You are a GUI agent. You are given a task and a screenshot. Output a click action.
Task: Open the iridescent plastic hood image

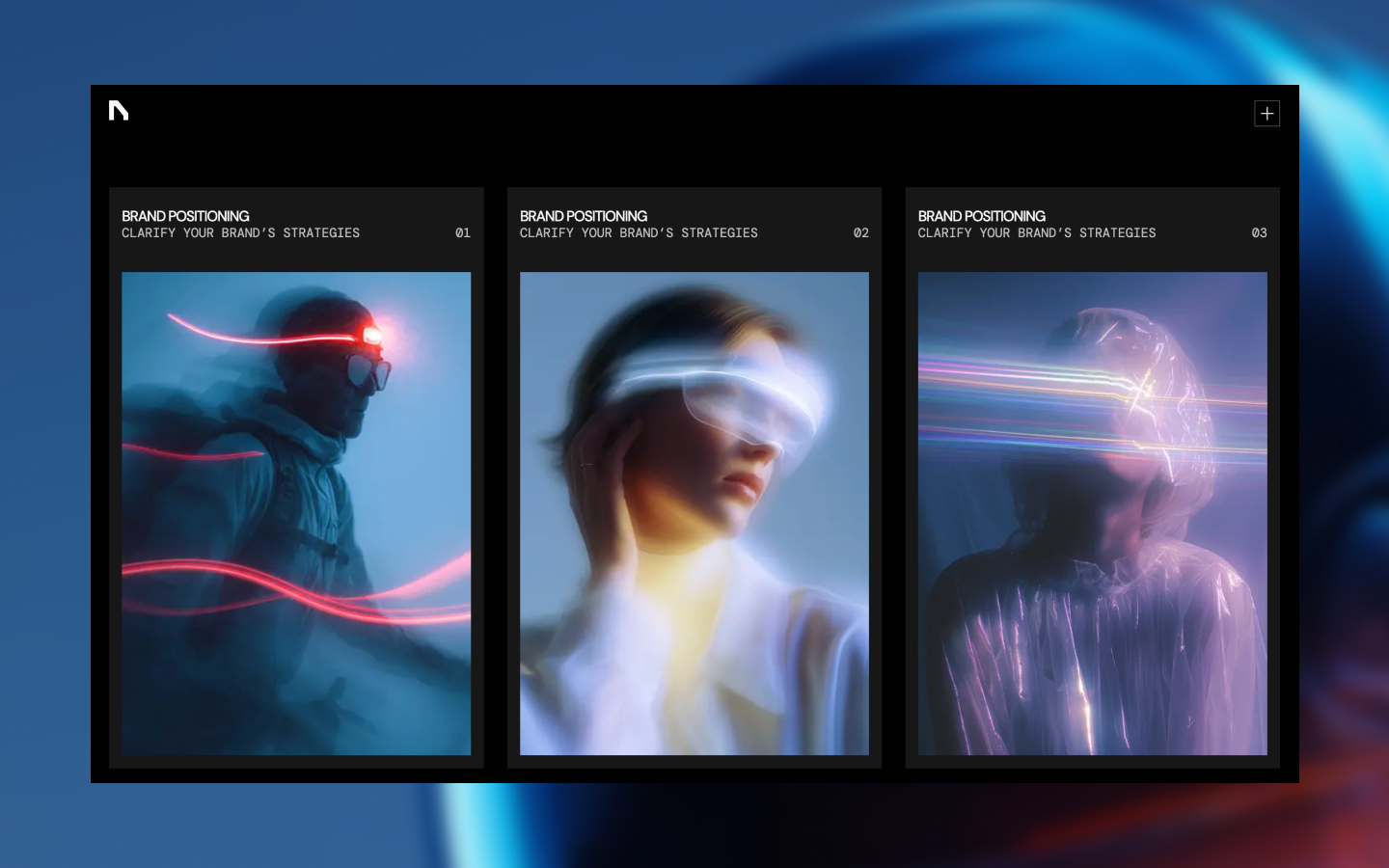[1093, 513]
